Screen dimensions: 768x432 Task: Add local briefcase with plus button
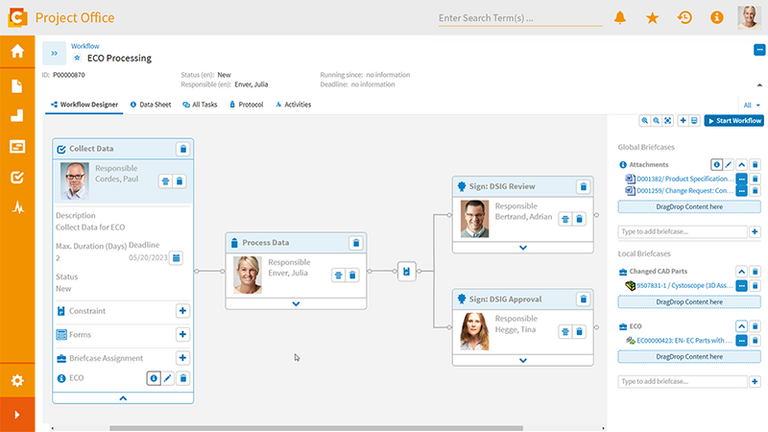tap(755, 382)
